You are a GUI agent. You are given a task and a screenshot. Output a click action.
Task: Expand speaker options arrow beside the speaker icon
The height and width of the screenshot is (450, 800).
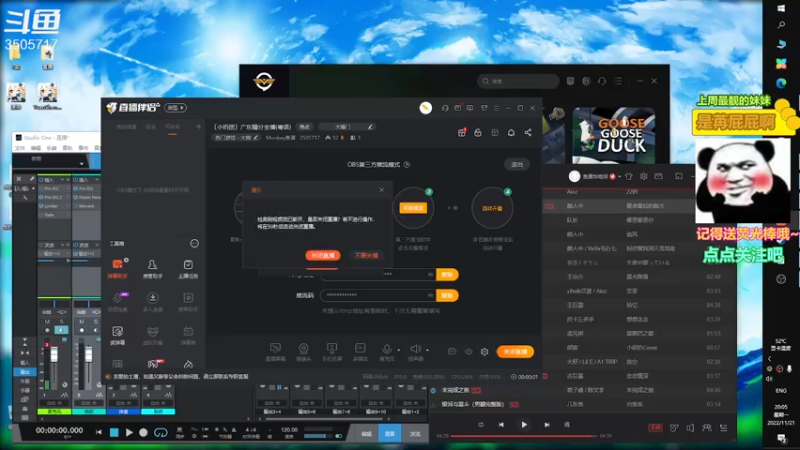tap(427, 350)
